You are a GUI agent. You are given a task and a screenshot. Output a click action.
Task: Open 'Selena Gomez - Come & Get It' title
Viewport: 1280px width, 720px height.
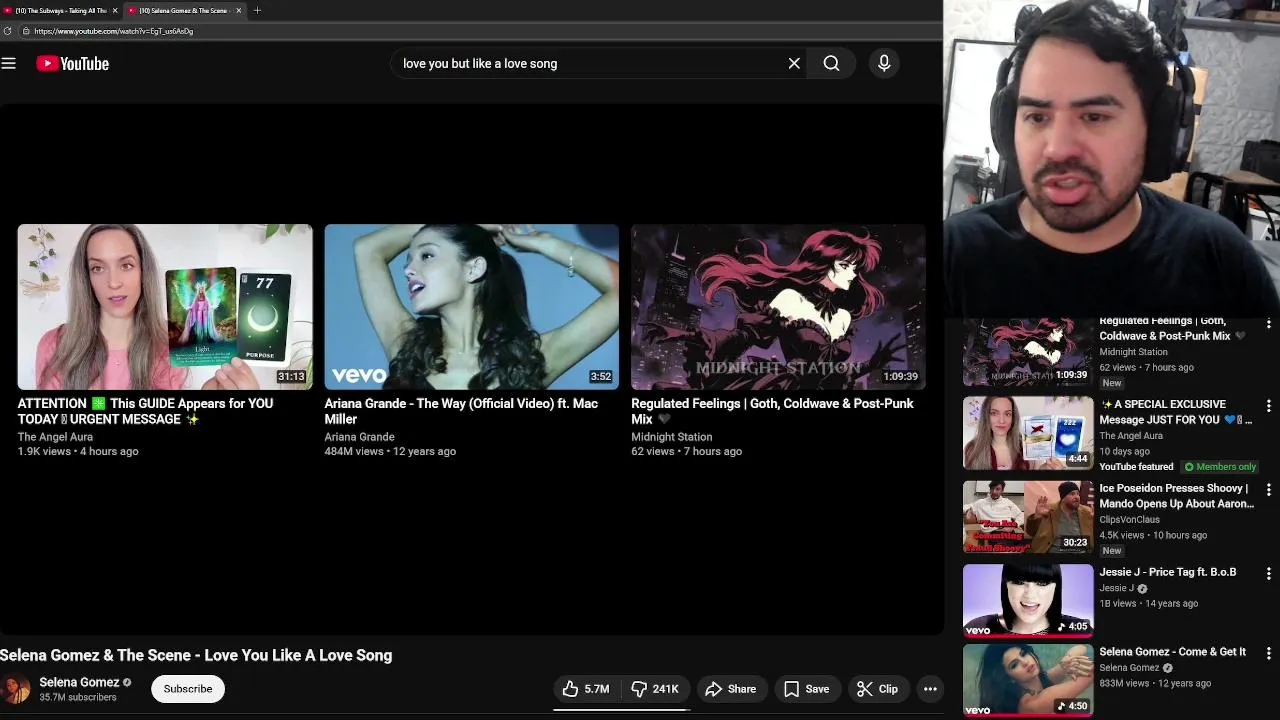[x=1173, y=652]
